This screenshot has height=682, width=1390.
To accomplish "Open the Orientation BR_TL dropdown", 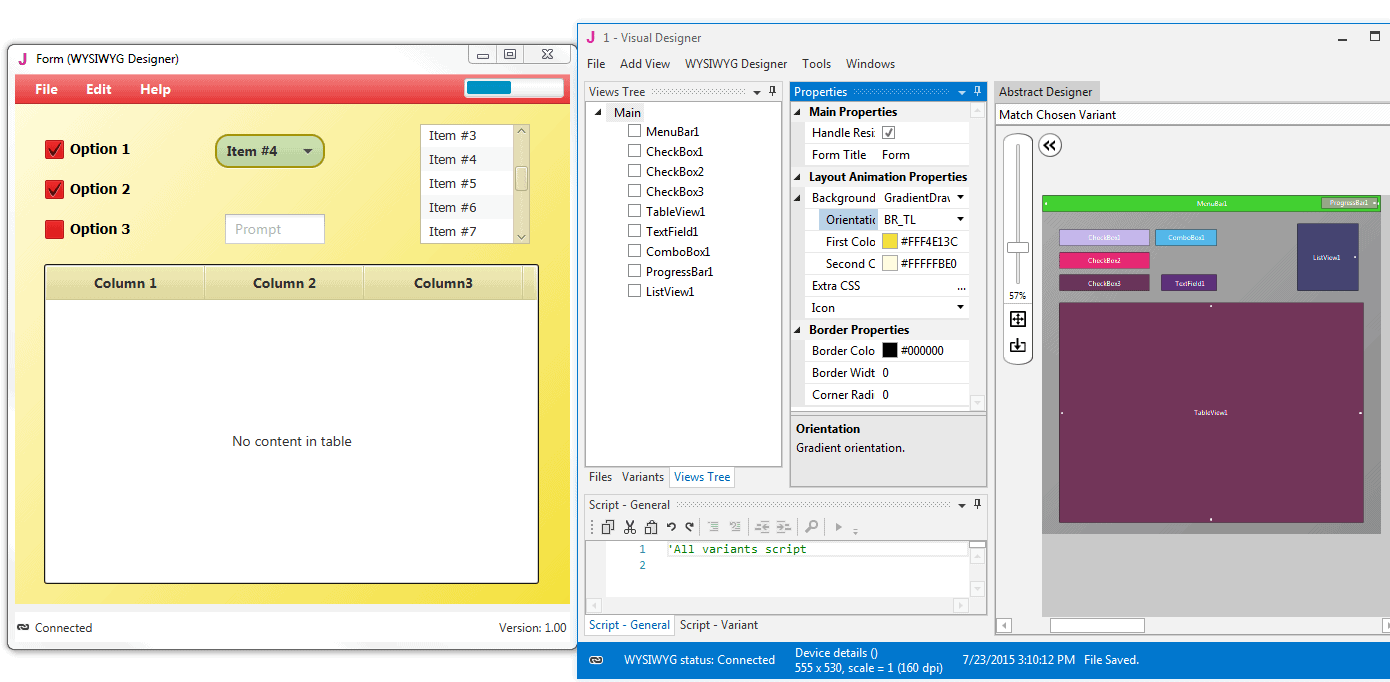I will pos(960,220).
